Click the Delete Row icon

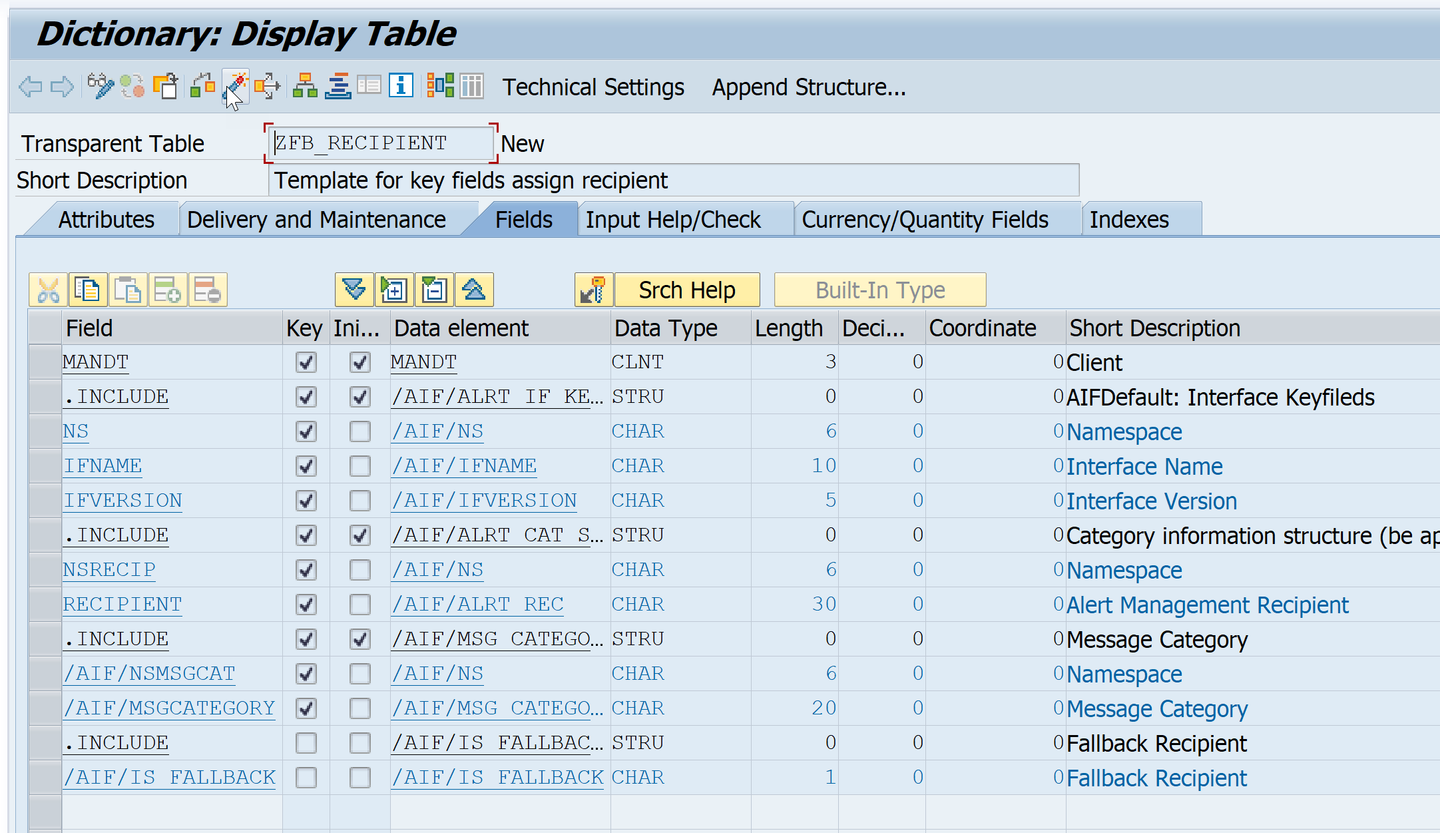[x=208, y=290]
